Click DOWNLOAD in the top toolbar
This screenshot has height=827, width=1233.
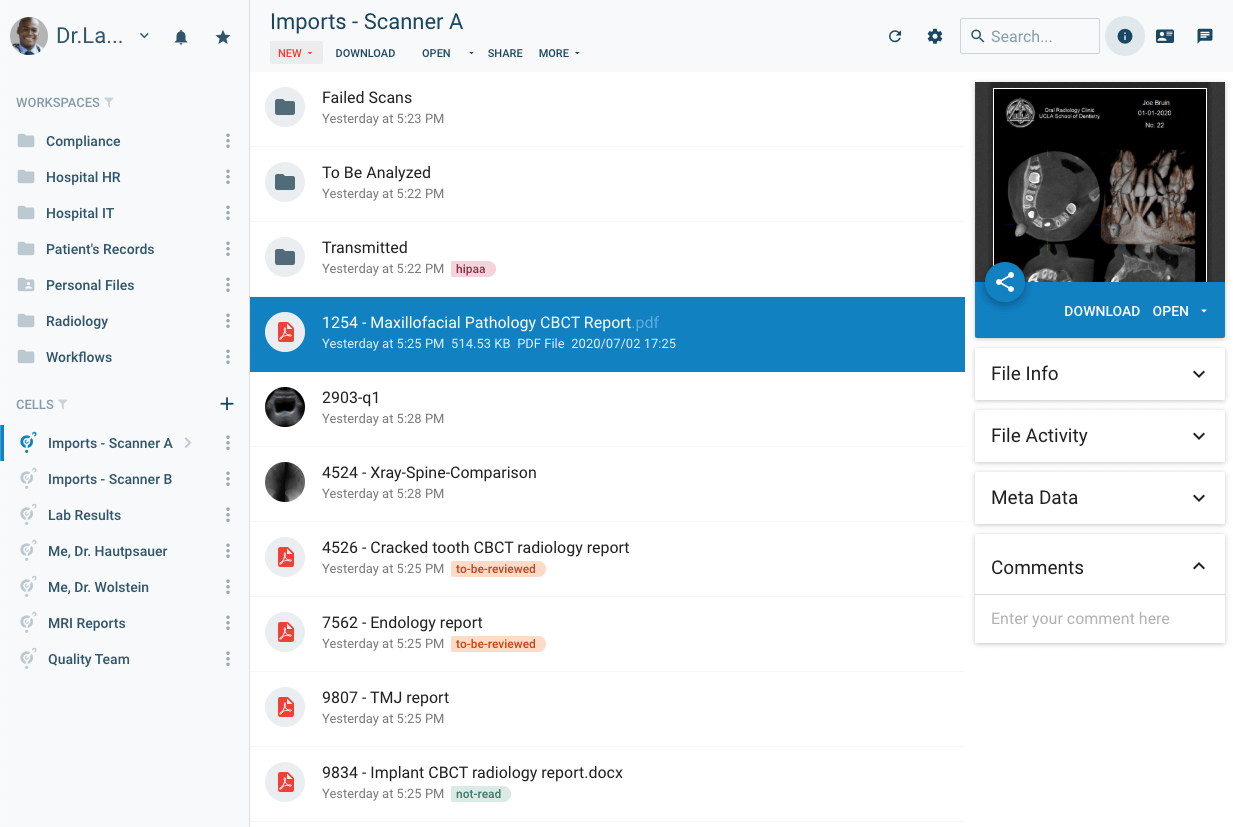[365, 53]
